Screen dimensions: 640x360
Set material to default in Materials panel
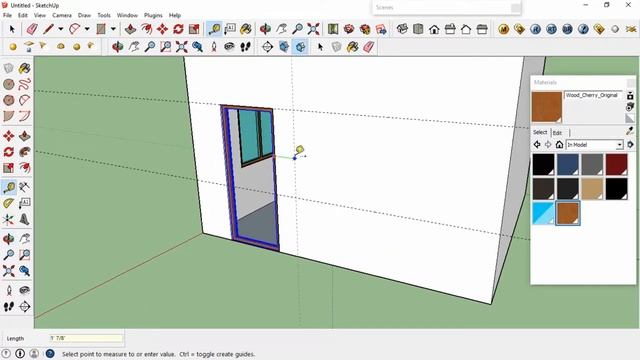(x=630, y=119)
